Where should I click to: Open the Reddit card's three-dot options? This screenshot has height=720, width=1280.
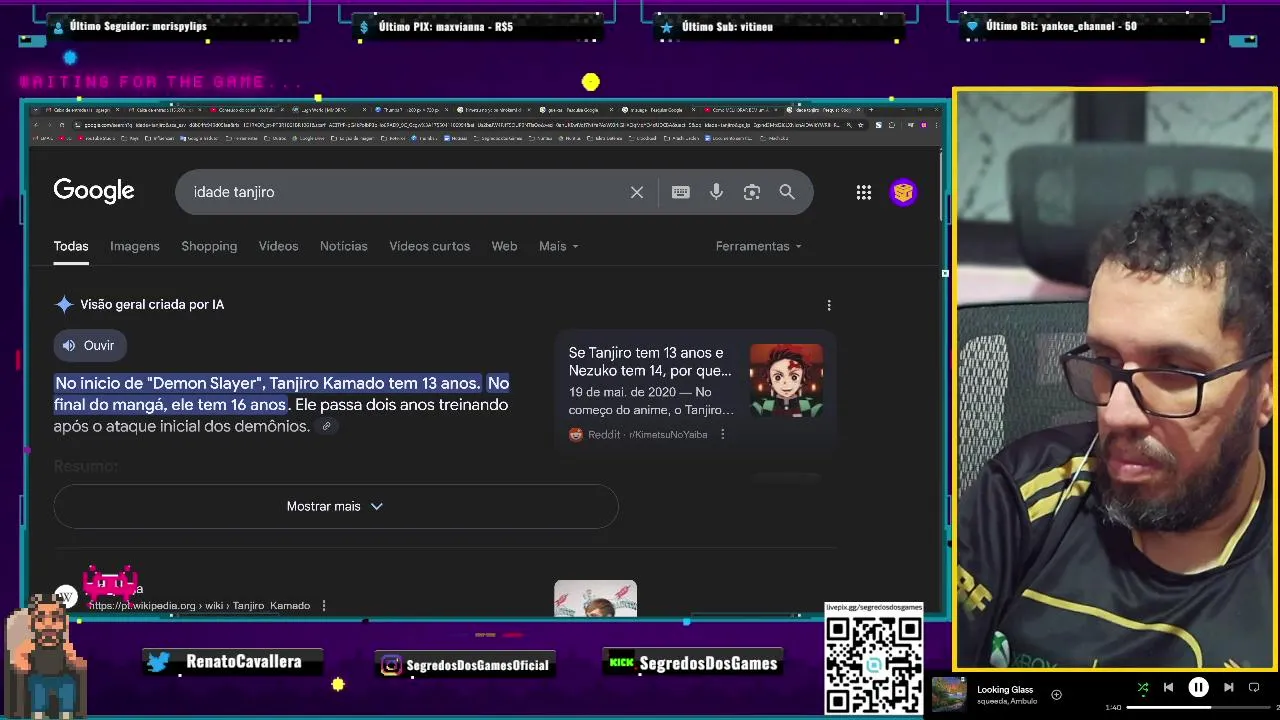(x=722, y=434)
